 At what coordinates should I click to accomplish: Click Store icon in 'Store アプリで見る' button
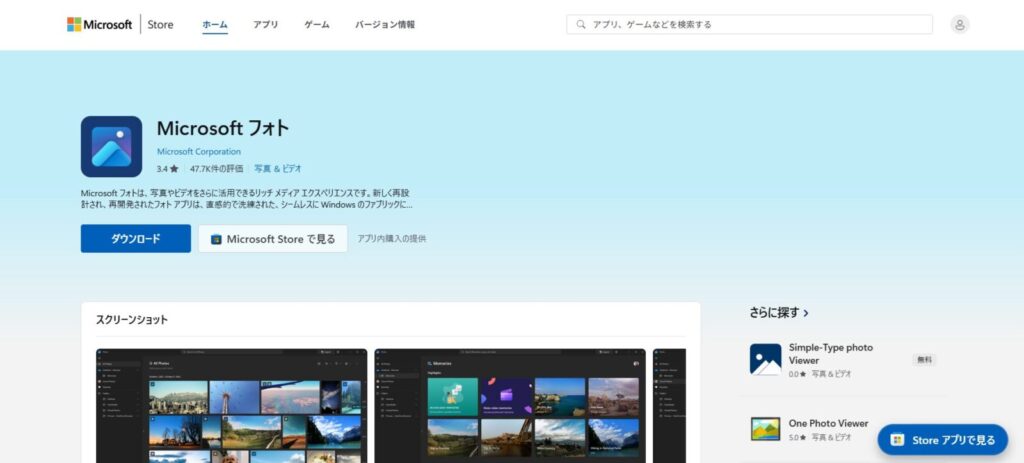[897, 440]
